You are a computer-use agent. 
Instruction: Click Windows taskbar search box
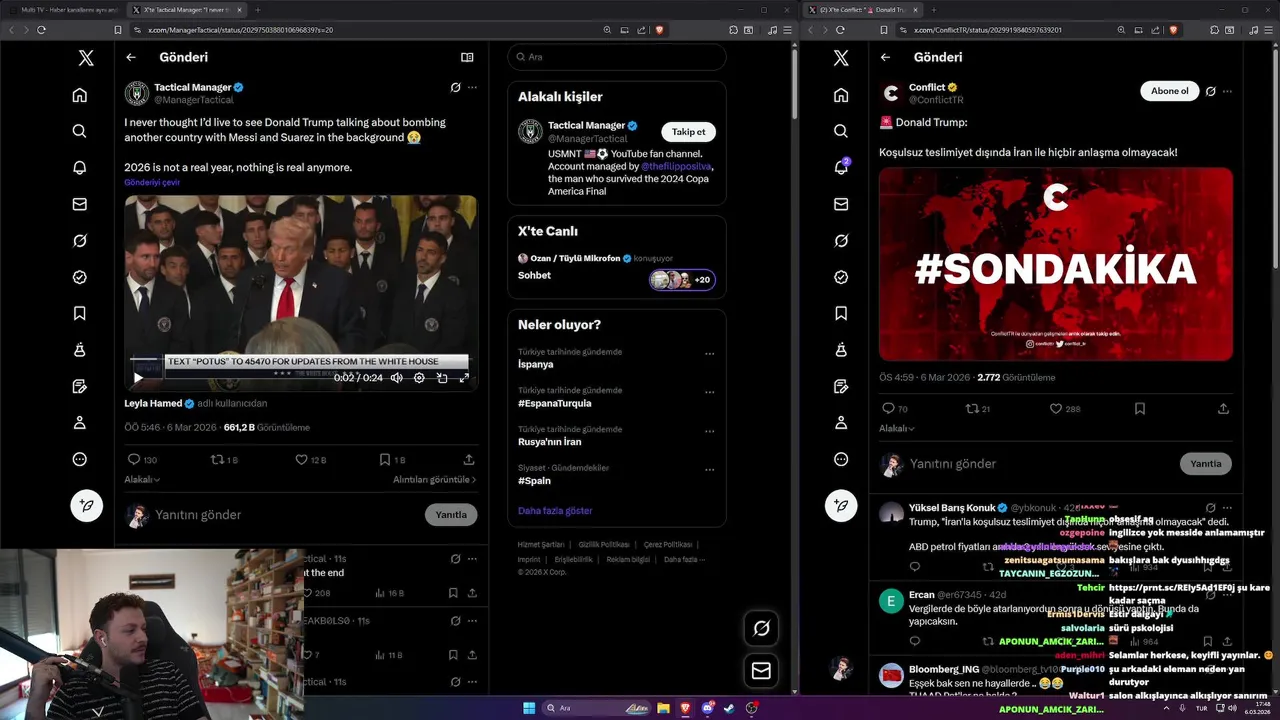(x=599, y=708)
